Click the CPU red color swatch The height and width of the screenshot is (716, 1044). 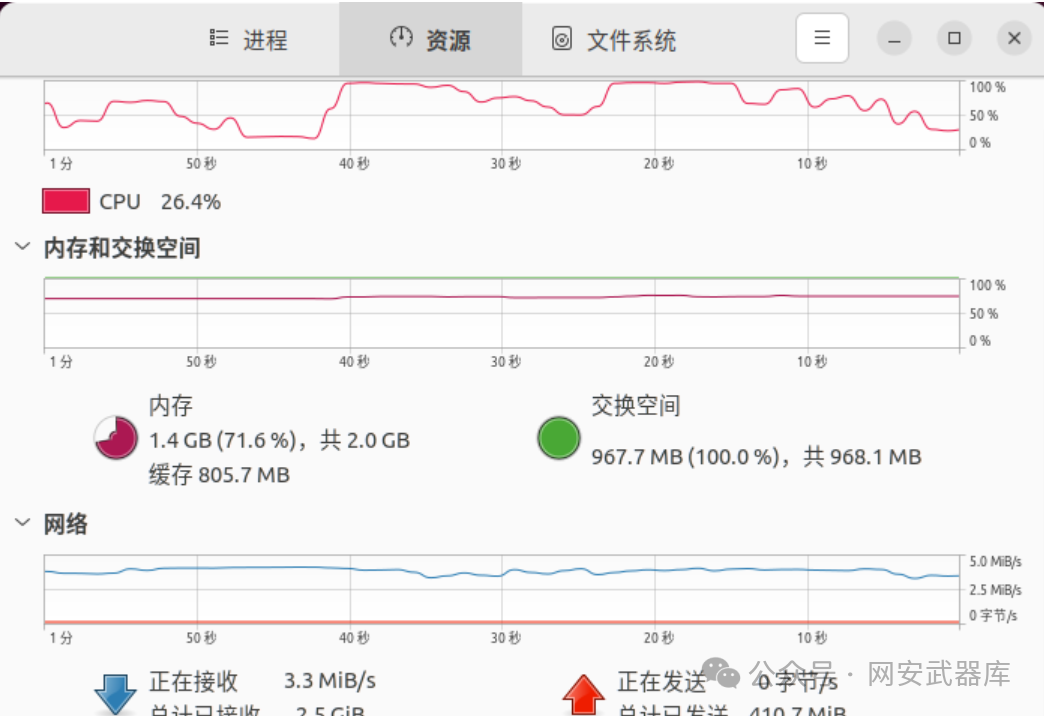[66, 201]
